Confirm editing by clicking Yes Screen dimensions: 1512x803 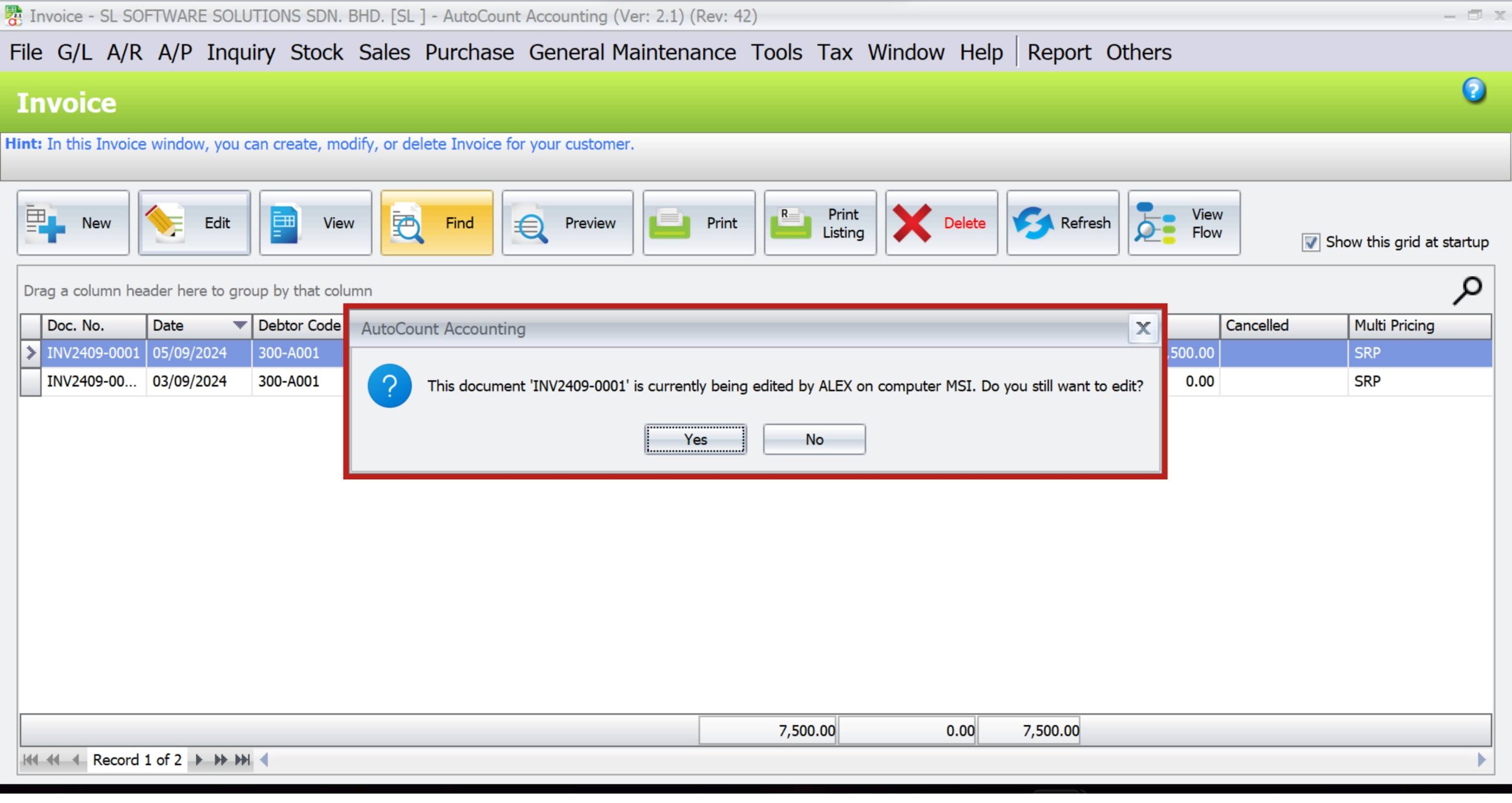[696, 439]
